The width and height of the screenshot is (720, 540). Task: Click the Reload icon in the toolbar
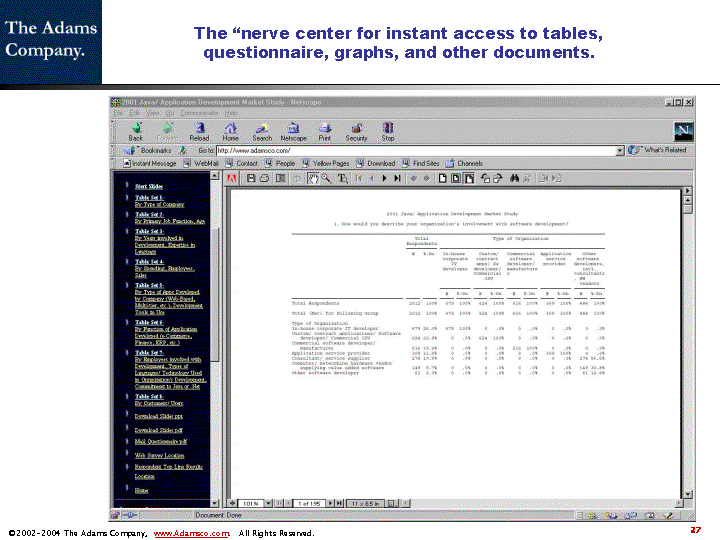coord(199,131)
